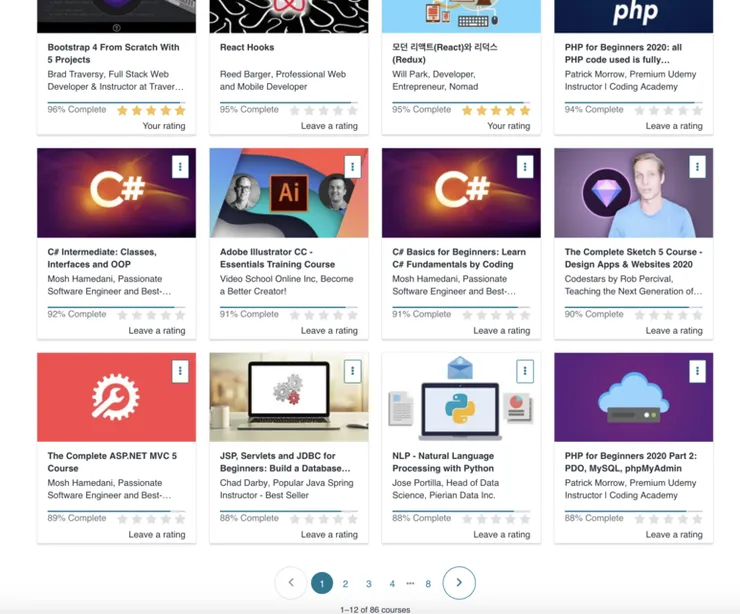
Task: Jump to page 8
Action: pos(428,584)
